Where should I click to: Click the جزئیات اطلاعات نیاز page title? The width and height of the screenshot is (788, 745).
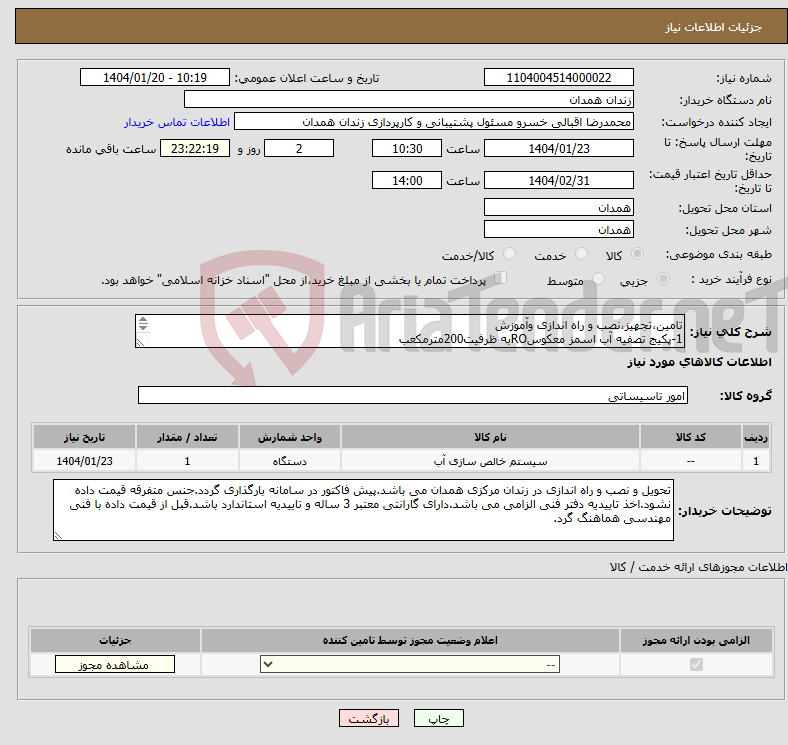pos(714,27)
